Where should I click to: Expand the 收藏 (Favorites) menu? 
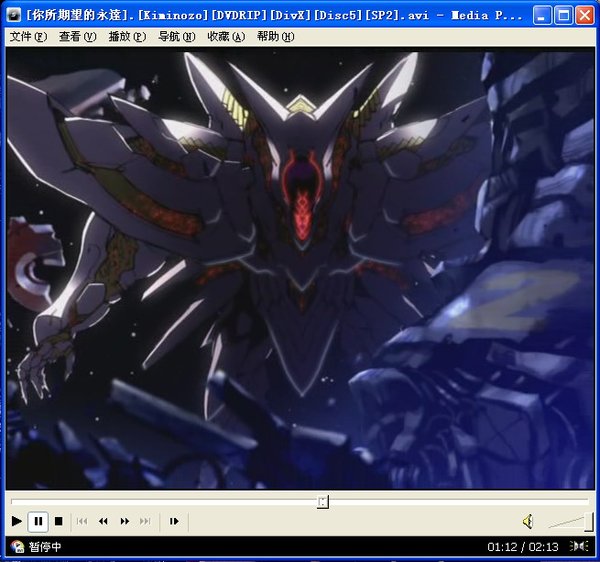tap(226, 37)
